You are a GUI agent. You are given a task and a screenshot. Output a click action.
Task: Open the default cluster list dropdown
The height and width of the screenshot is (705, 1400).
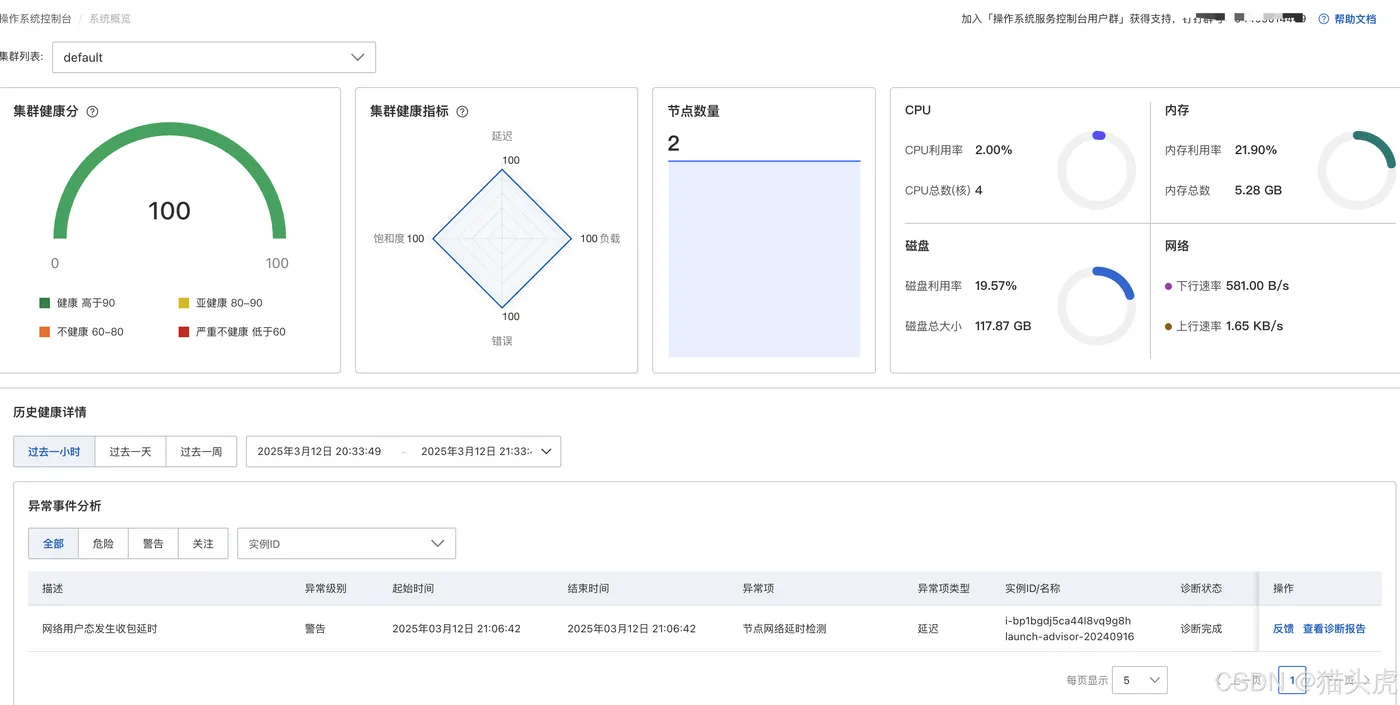point(213,57)
